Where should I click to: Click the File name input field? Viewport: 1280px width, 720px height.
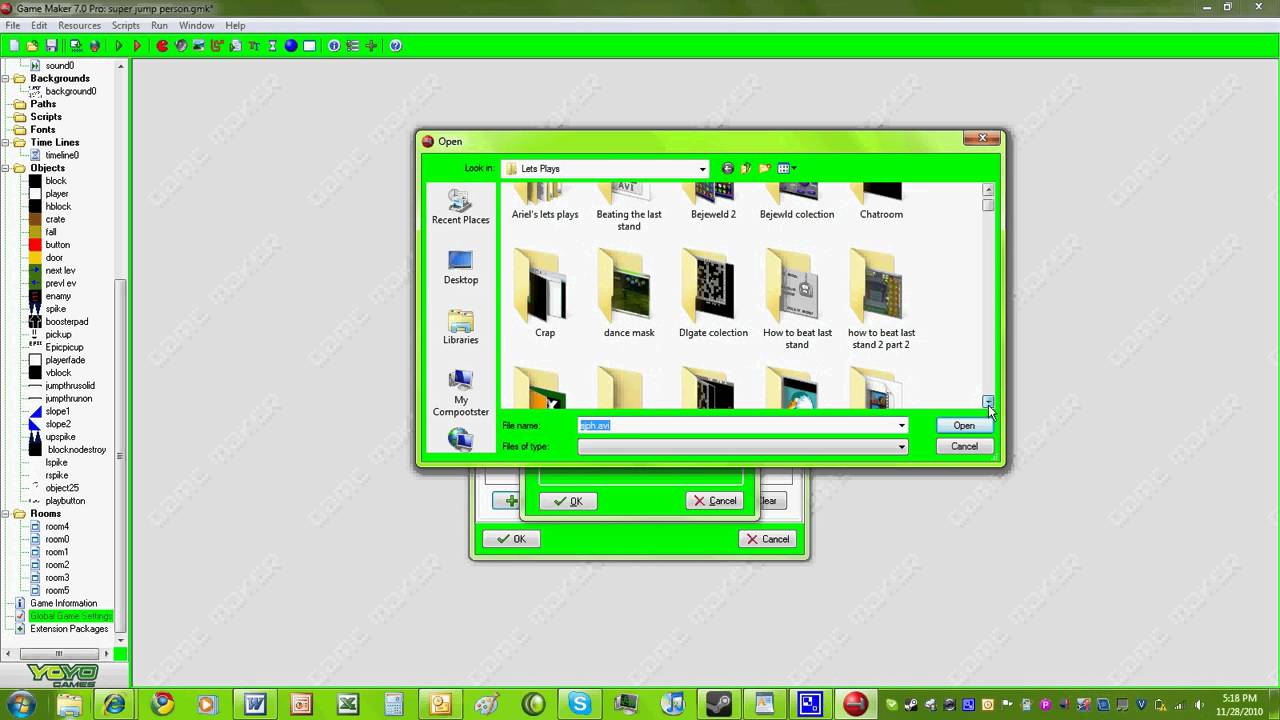[736, 426]
